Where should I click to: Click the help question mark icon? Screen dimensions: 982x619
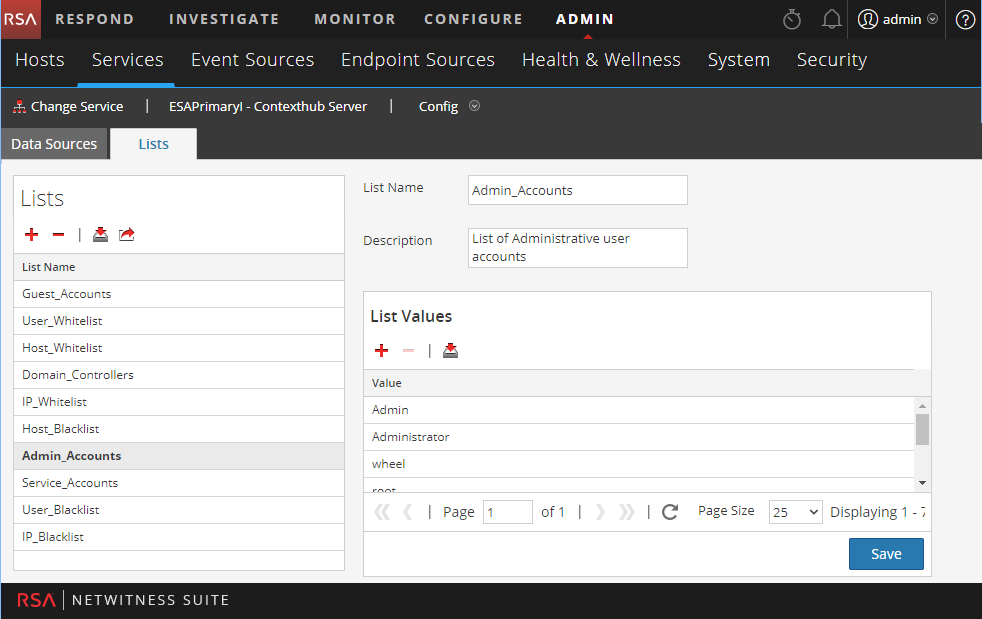(964, 19)
